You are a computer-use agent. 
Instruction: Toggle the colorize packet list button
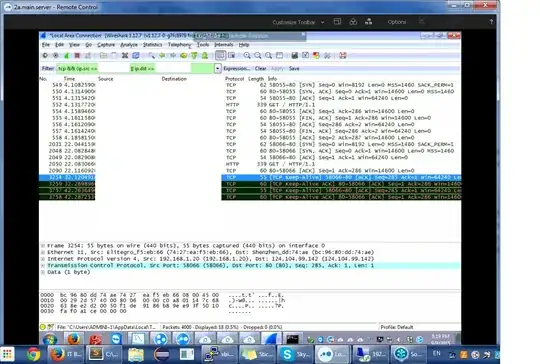(x=220, y=55)
